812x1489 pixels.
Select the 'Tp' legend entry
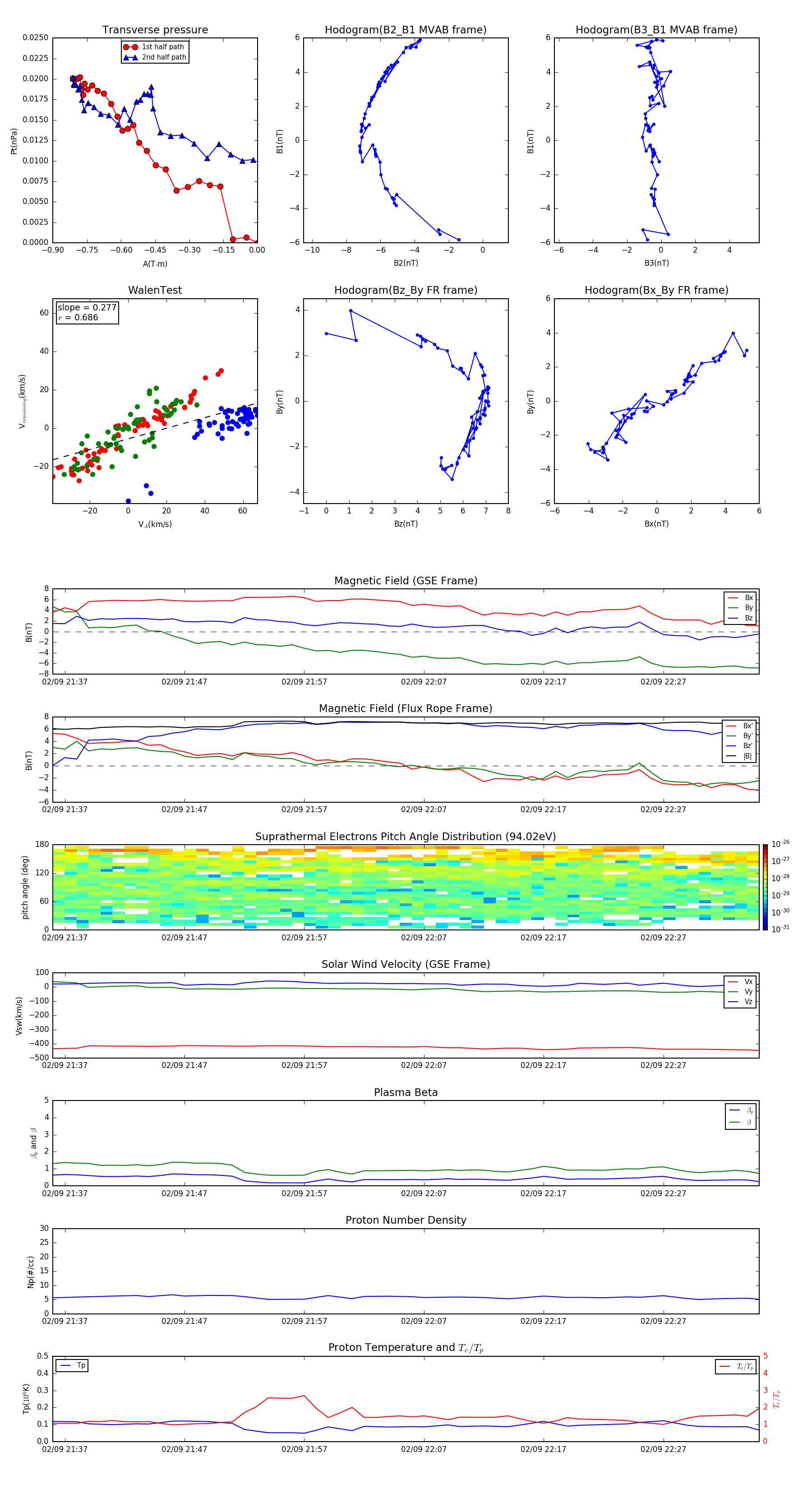click(72, 1365)
